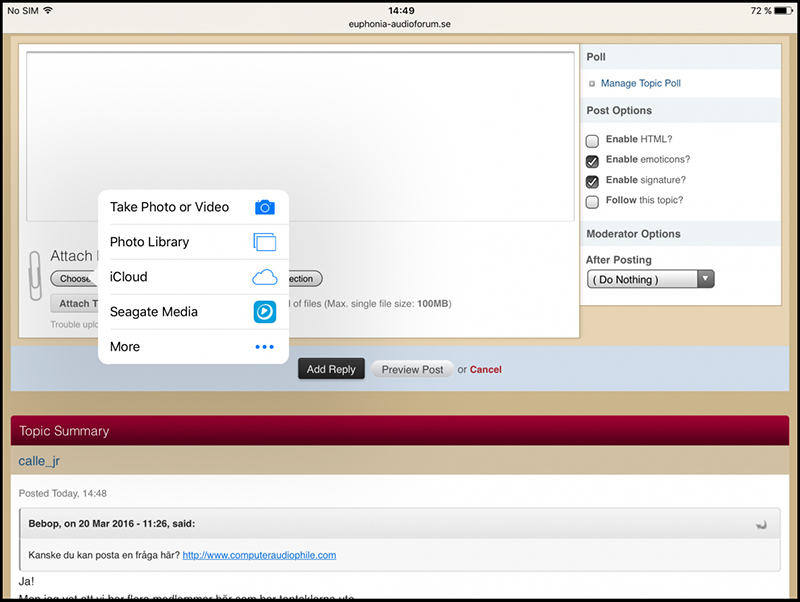This screenshot has height=602, width=800.
Task: Click the quote reply arrow icon
Action: pos(762,524)
